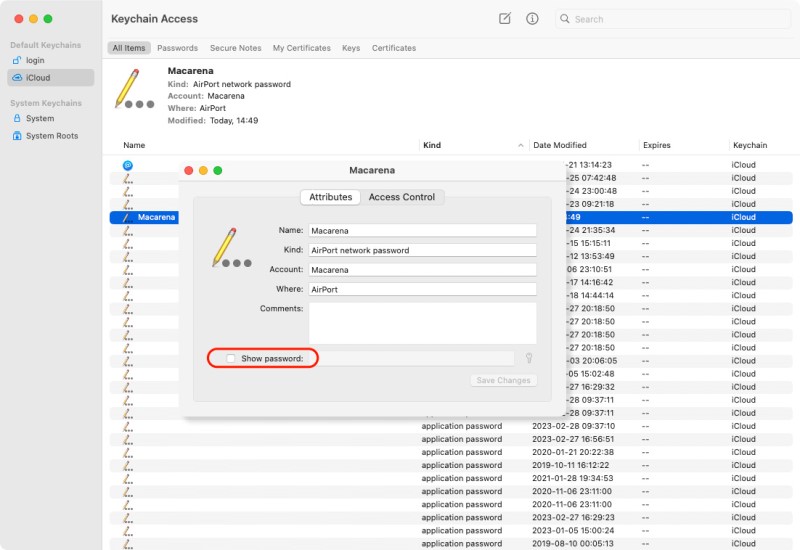800x550 pixels.
Task: Open the Access Control tab
Action: 402,197
